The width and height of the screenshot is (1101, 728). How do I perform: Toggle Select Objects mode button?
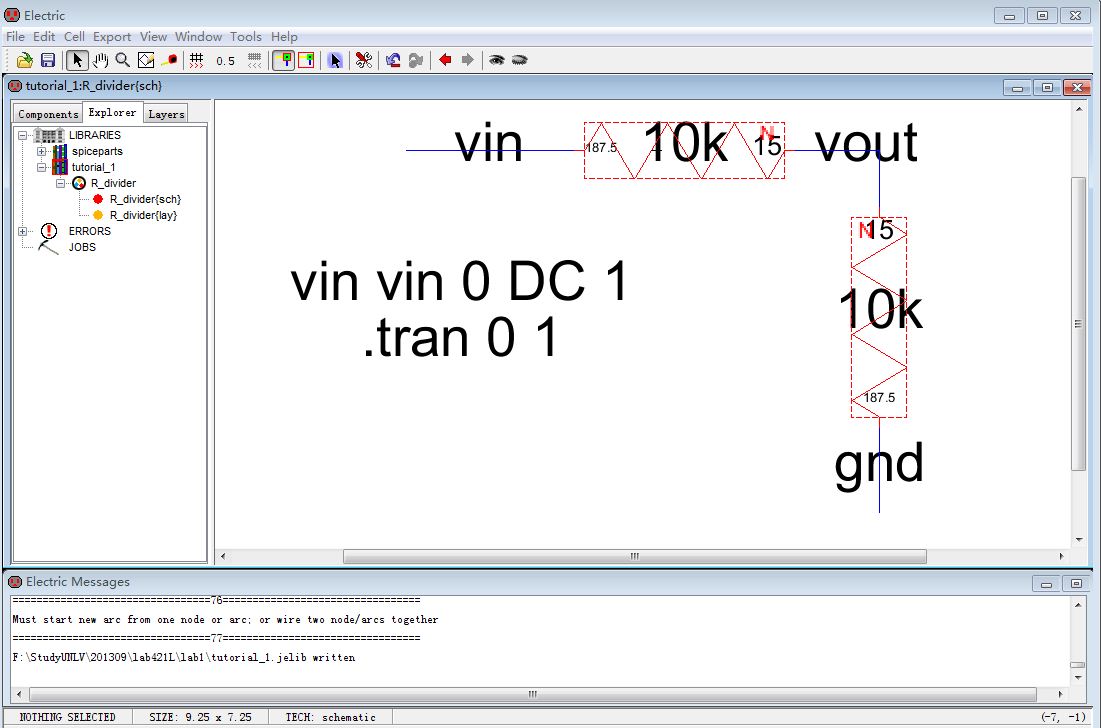click(284, 60)
